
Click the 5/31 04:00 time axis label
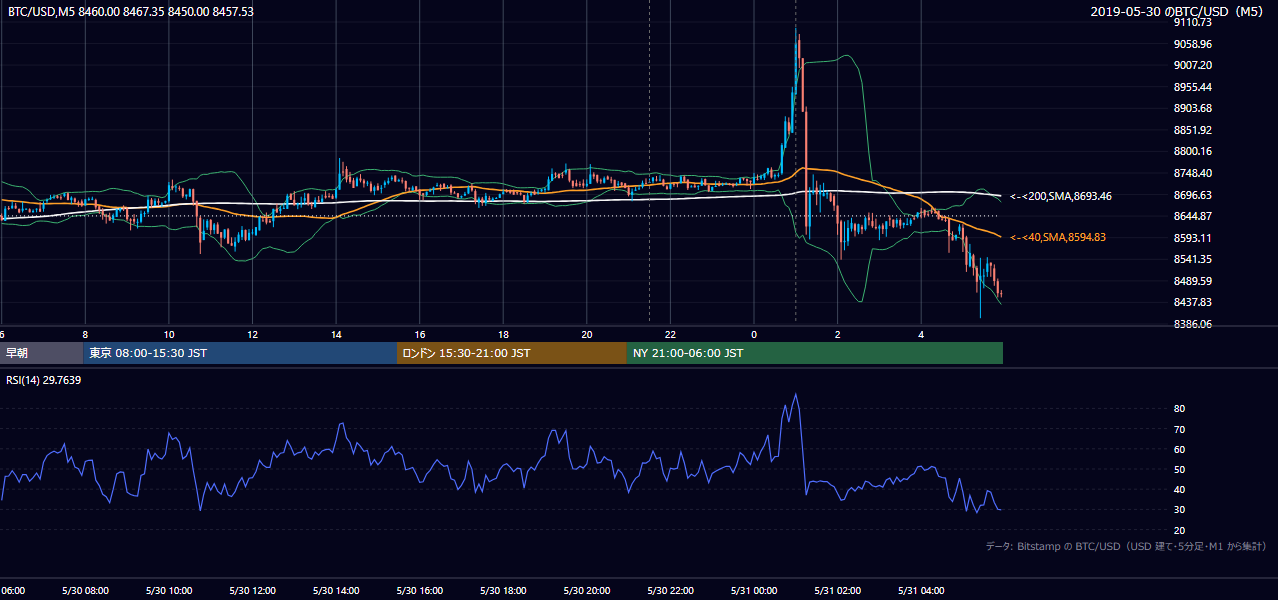pyautogui.click(x=921, y=591)
